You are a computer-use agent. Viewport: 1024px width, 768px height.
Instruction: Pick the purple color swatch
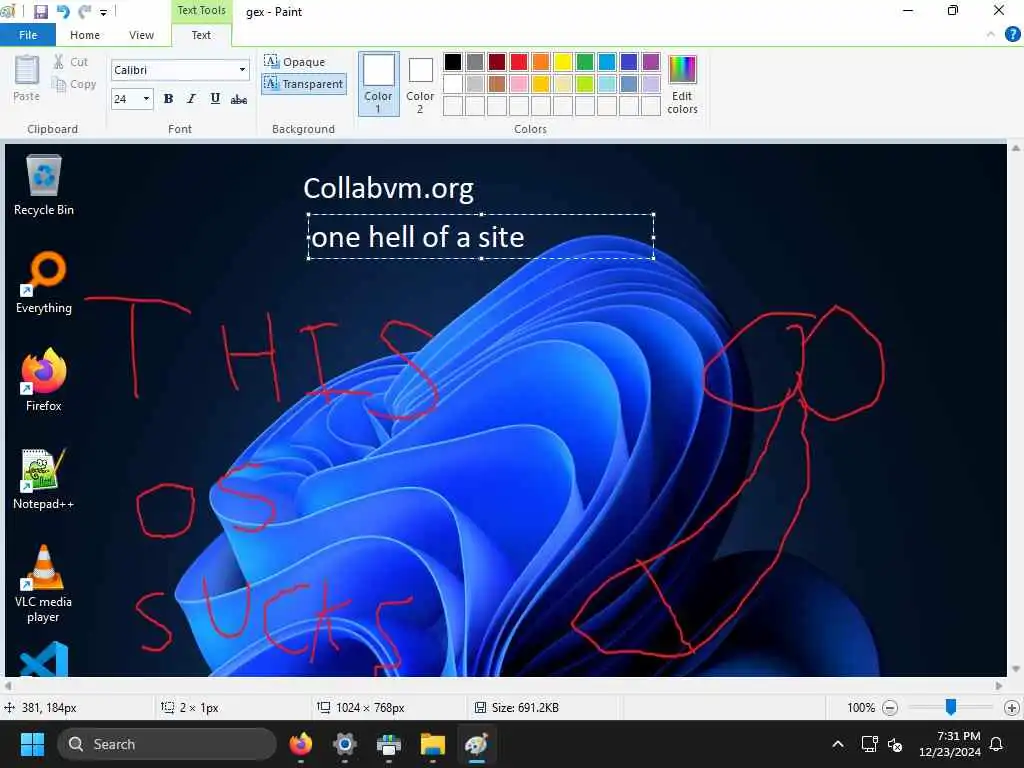coord(651,62)
